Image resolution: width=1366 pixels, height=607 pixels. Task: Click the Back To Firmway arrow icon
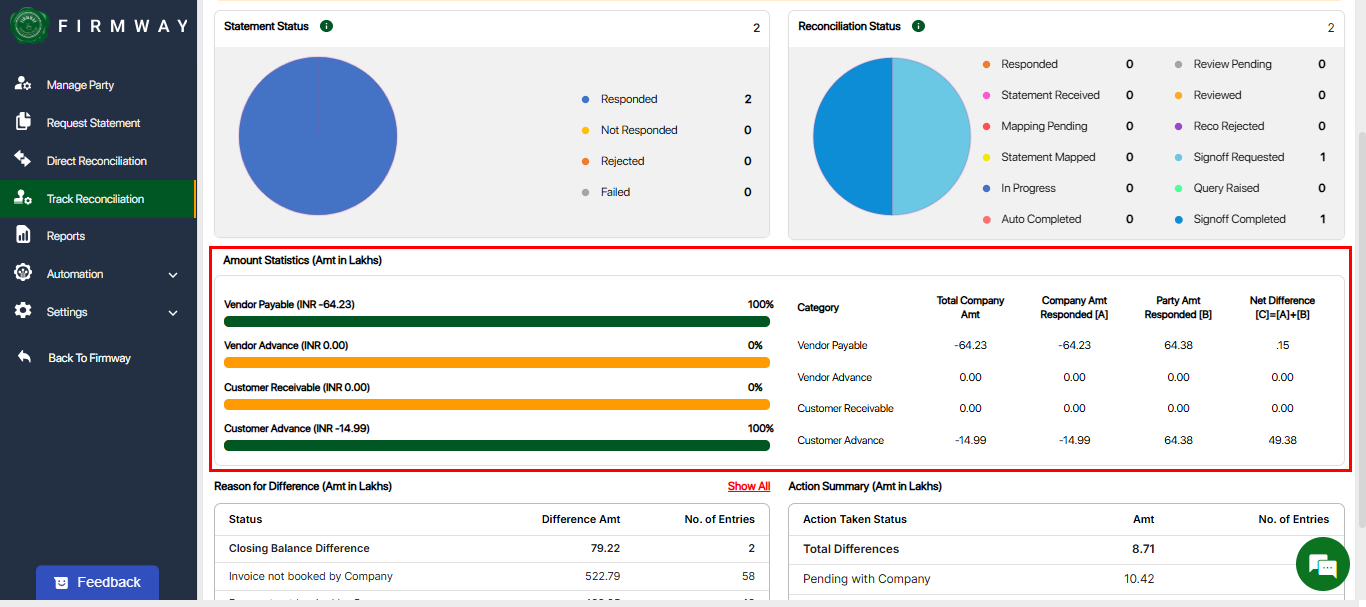tap(25, 357)
